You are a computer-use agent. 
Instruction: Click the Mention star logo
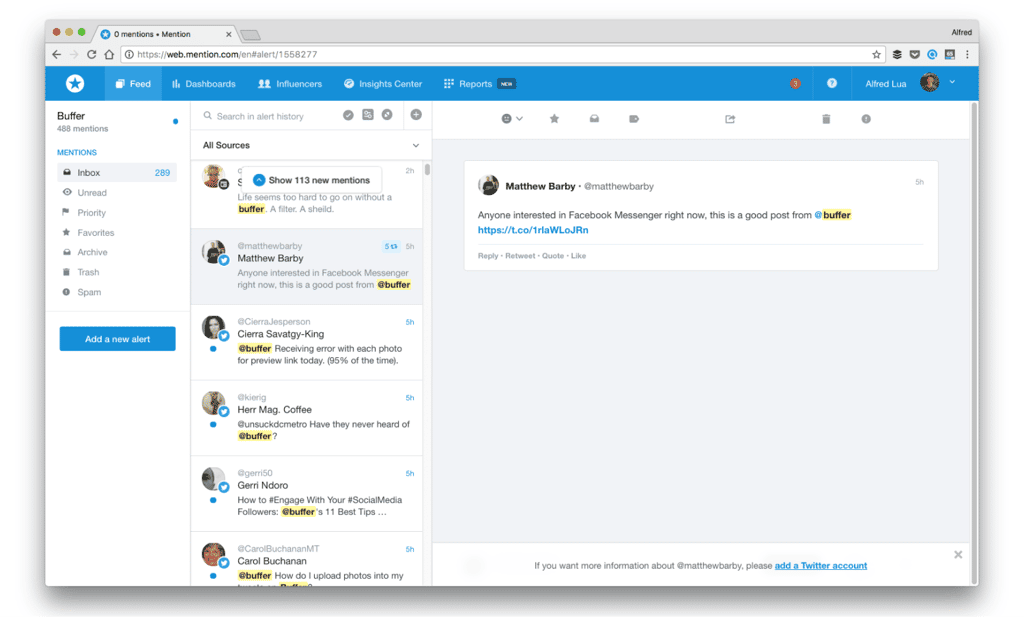(75, 84)
